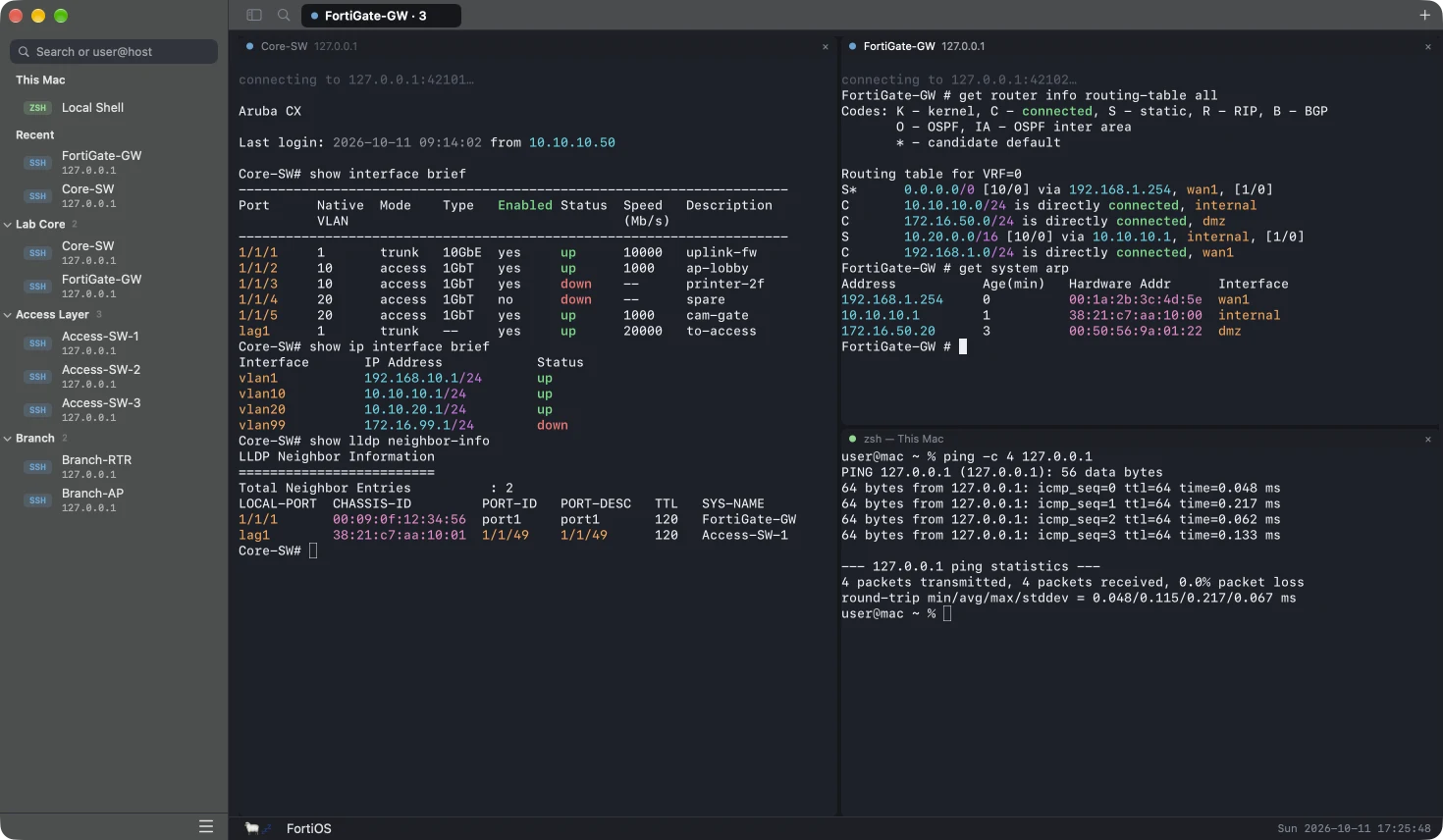Close the Core-SW terminal pane
Screen dimensions: 1443x840
pyautogui.click(x=825, y=46)
